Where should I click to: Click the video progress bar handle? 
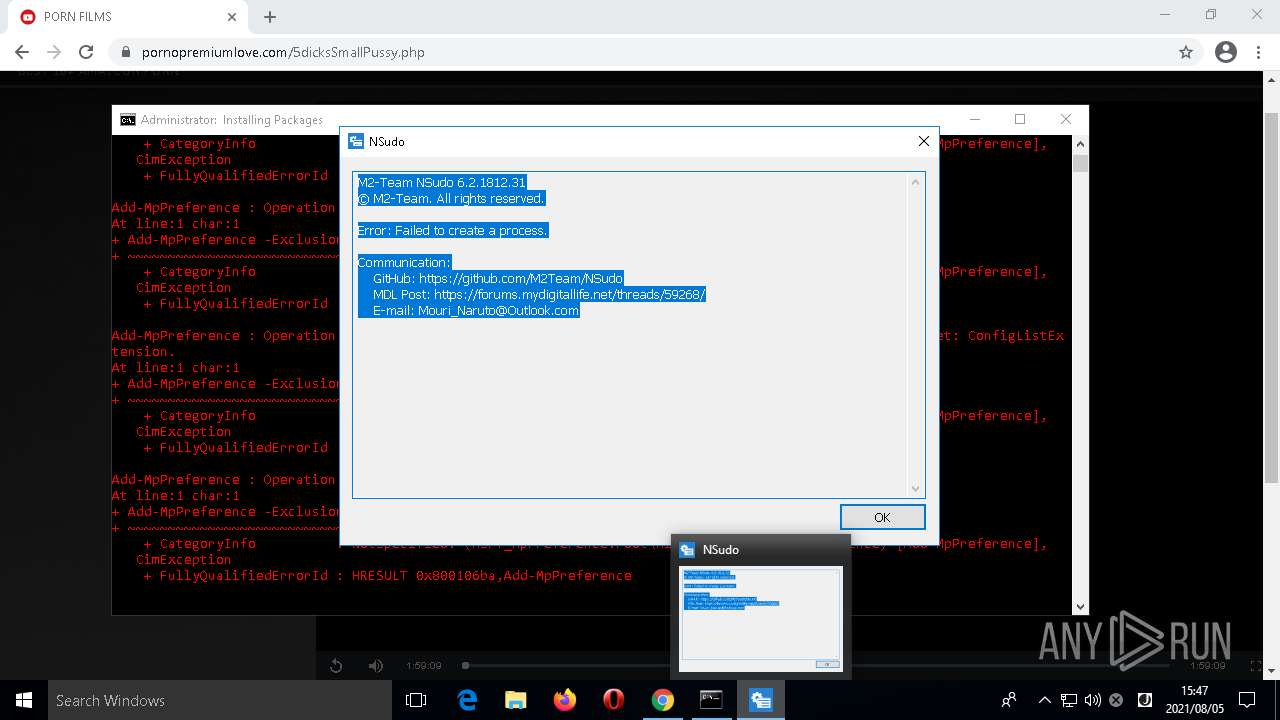pos(465,665)
